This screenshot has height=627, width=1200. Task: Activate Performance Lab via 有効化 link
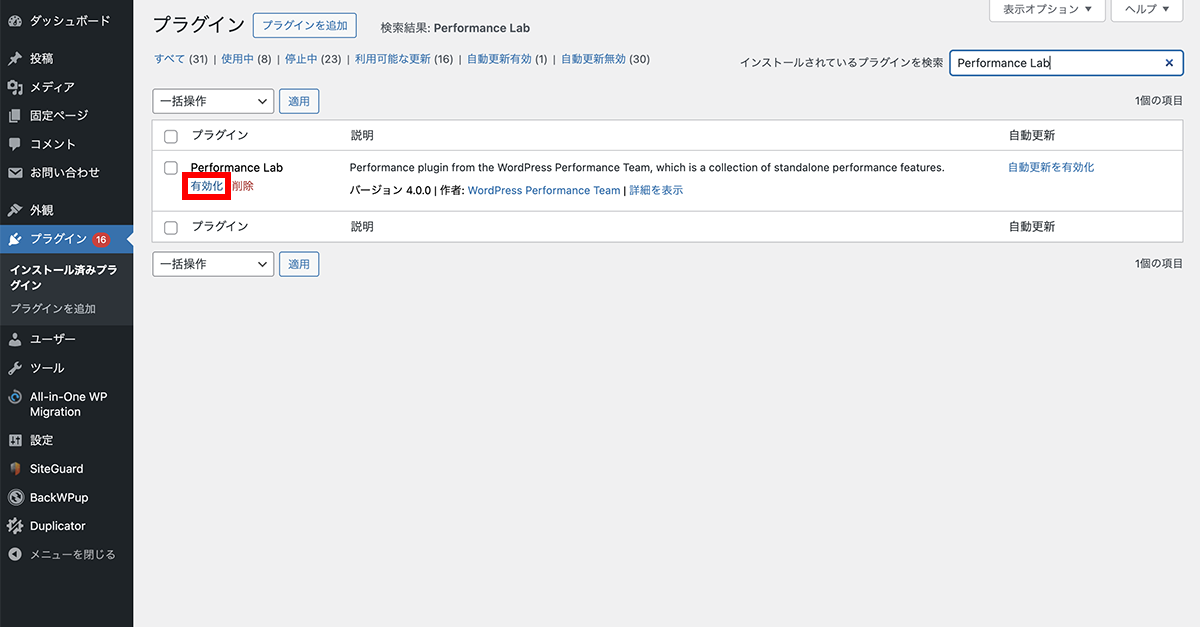coord(206,186)
